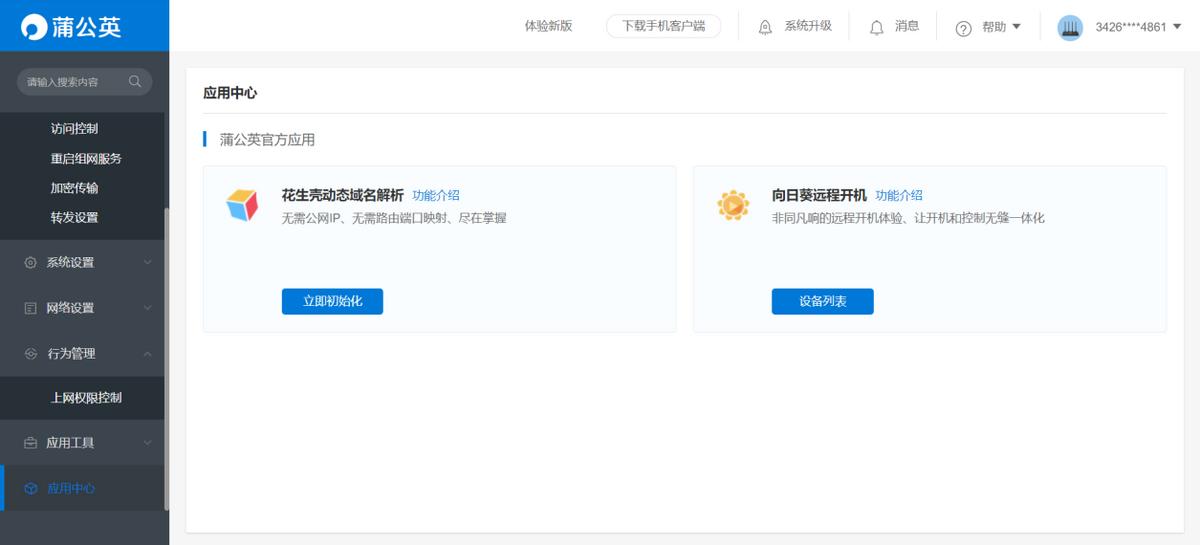The height and width of the screenshot is (545, 1200).
Task: Click the 花生壳 colorful cube app icon
Action: pyautogui.click(x=242, y=204)
